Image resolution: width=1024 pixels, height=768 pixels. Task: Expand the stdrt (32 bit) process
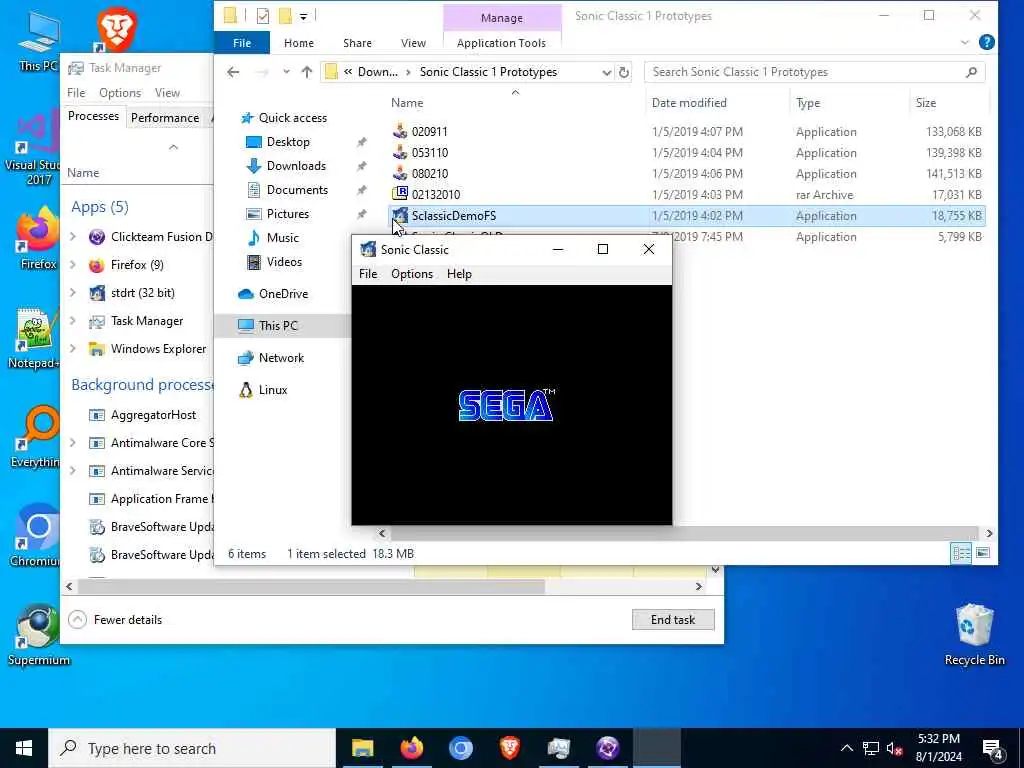click(x=73, y=293)
